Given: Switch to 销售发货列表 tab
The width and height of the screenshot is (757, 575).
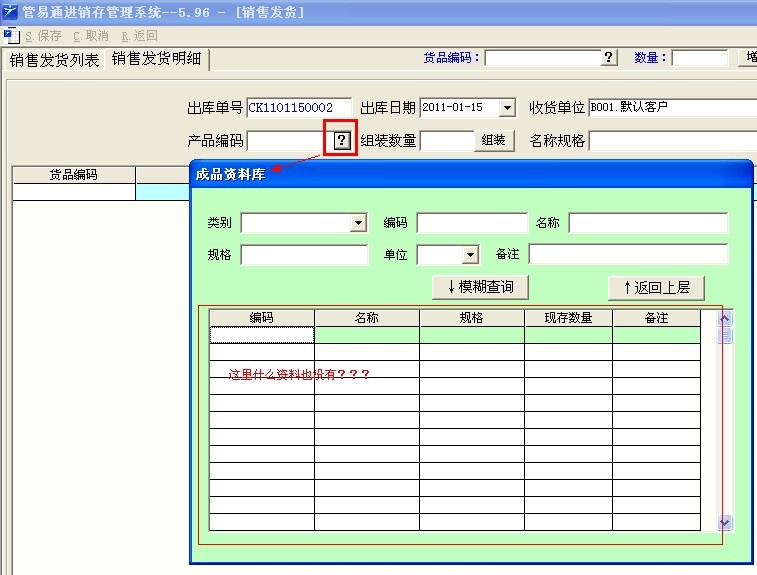Looking at the screenshot, I should pos(54,60).
